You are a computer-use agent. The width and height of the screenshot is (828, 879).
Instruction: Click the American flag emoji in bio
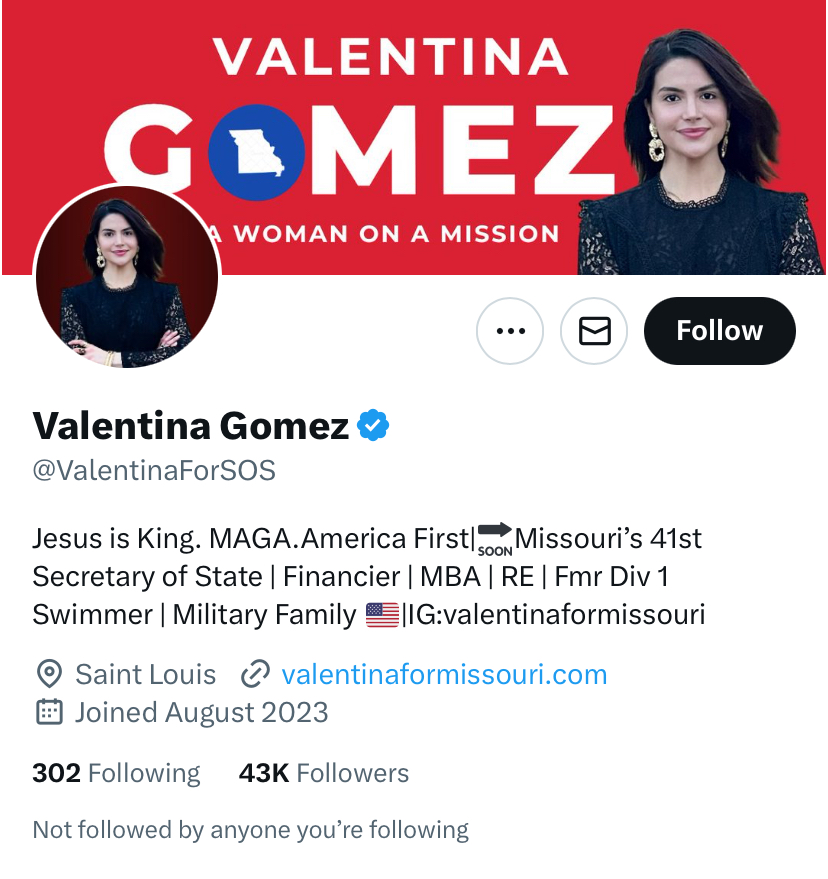tap(382, 615)
